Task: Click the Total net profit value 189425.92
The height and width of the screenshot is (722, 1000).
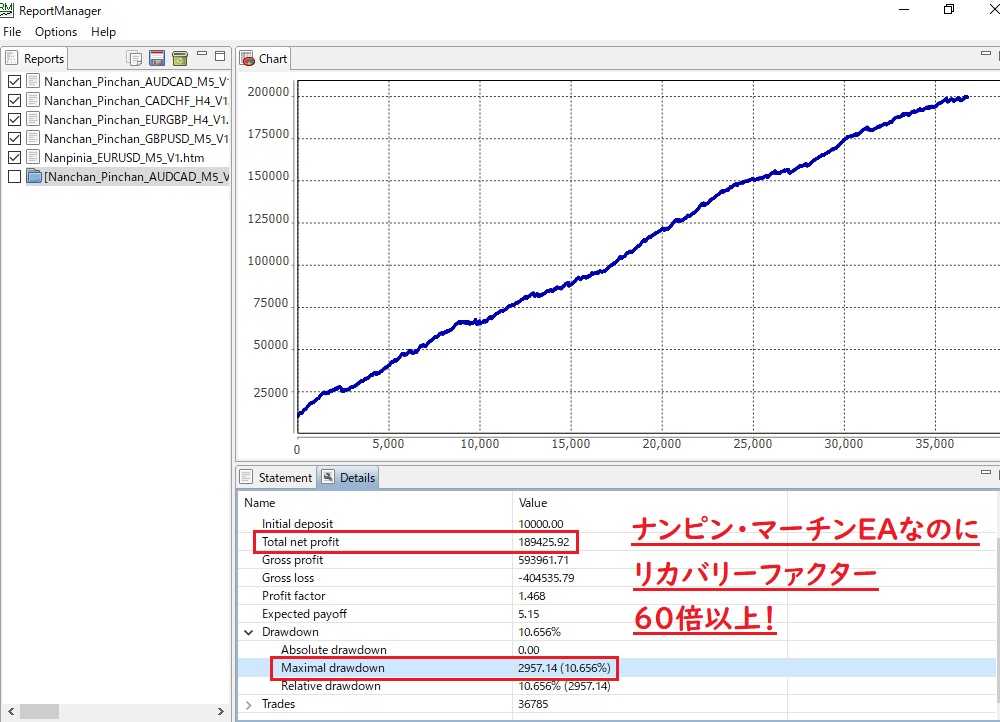Action: pyautogui.click(x=543, y=542)
